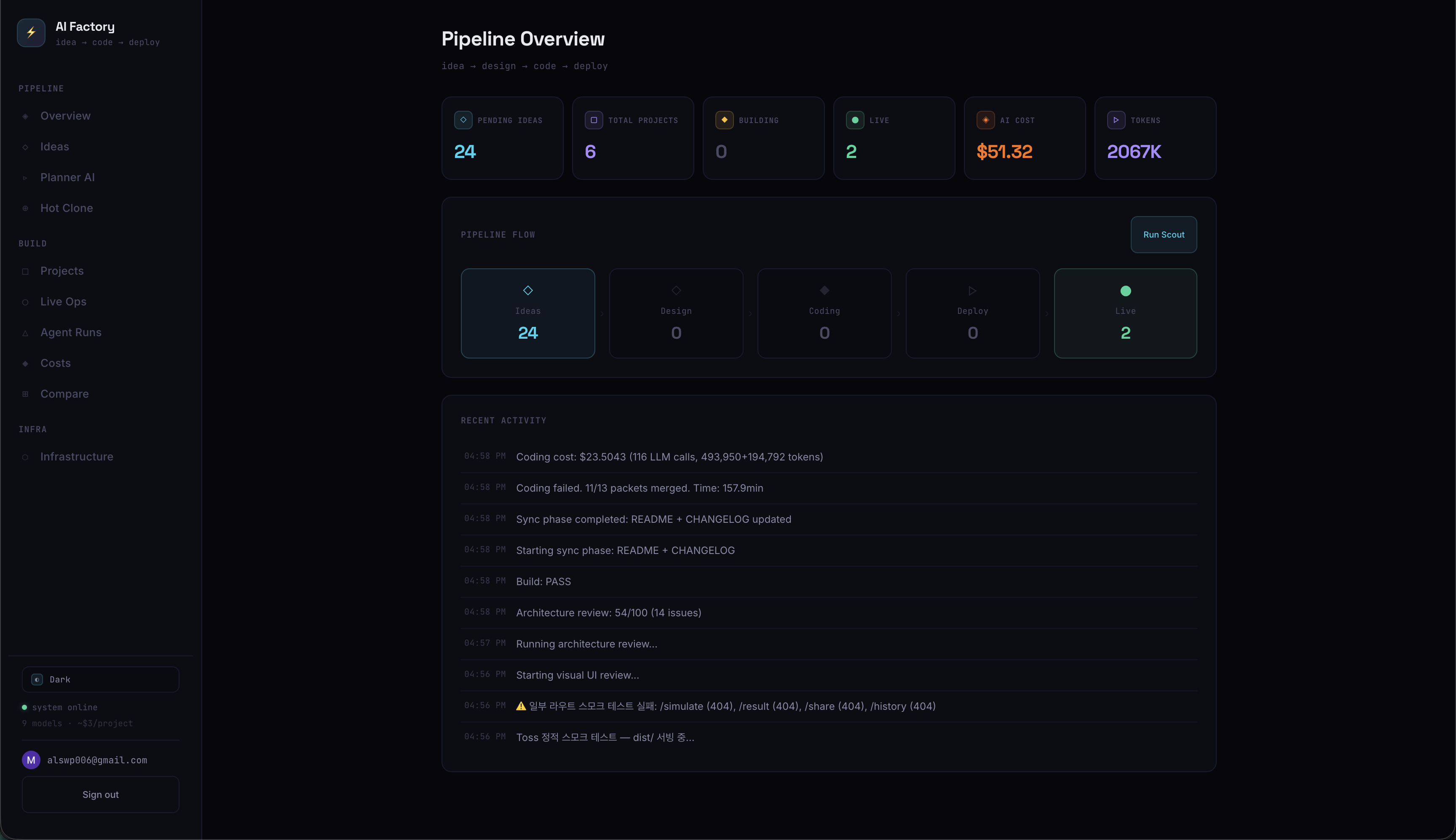Click the Coding failed activity entry
The width and height of the screenshot is (1456, 840).
click(x=639, y=488)
